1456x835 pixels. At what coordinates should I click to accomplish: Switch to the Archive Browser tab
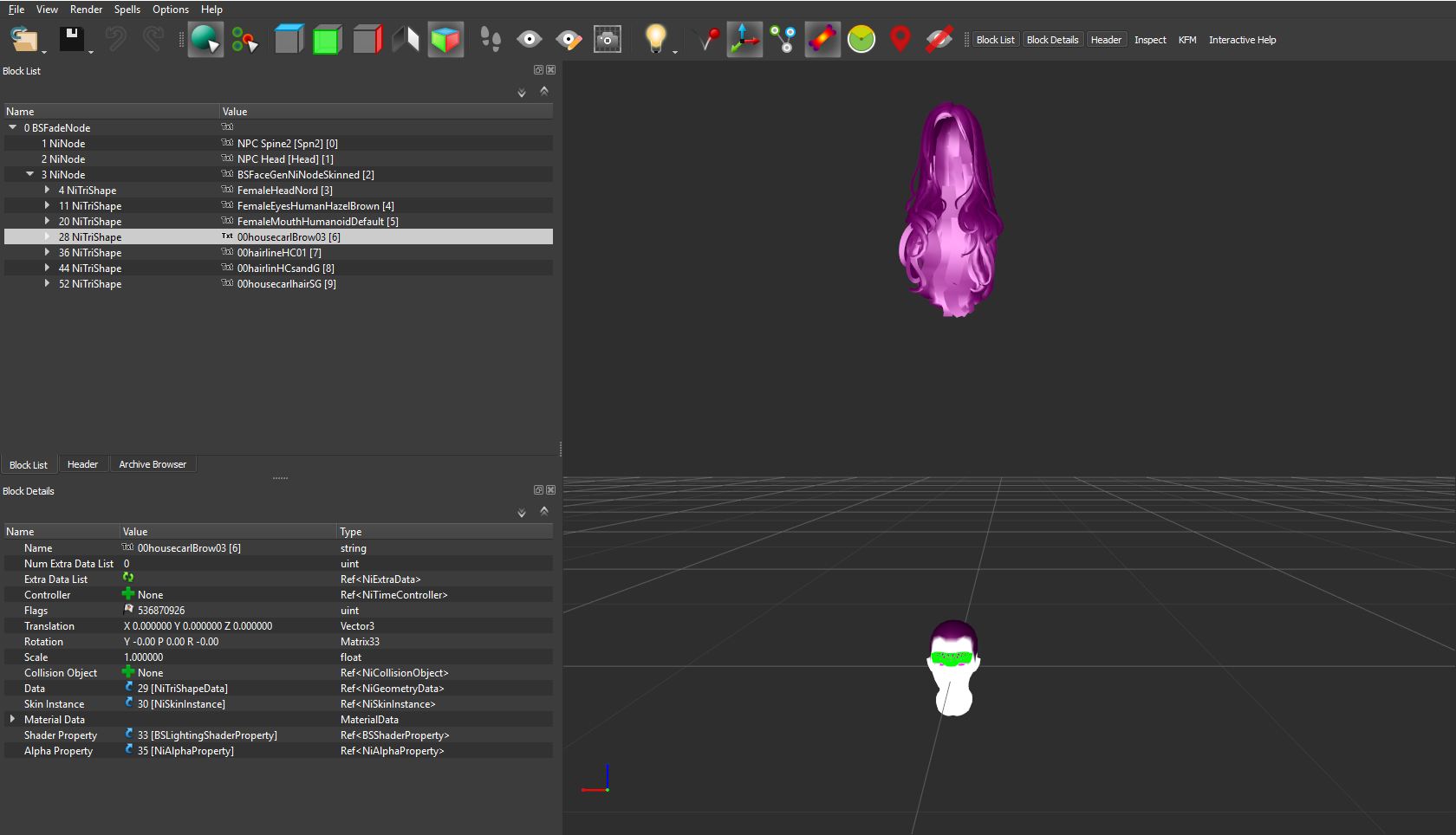click(x=153, y=464)
